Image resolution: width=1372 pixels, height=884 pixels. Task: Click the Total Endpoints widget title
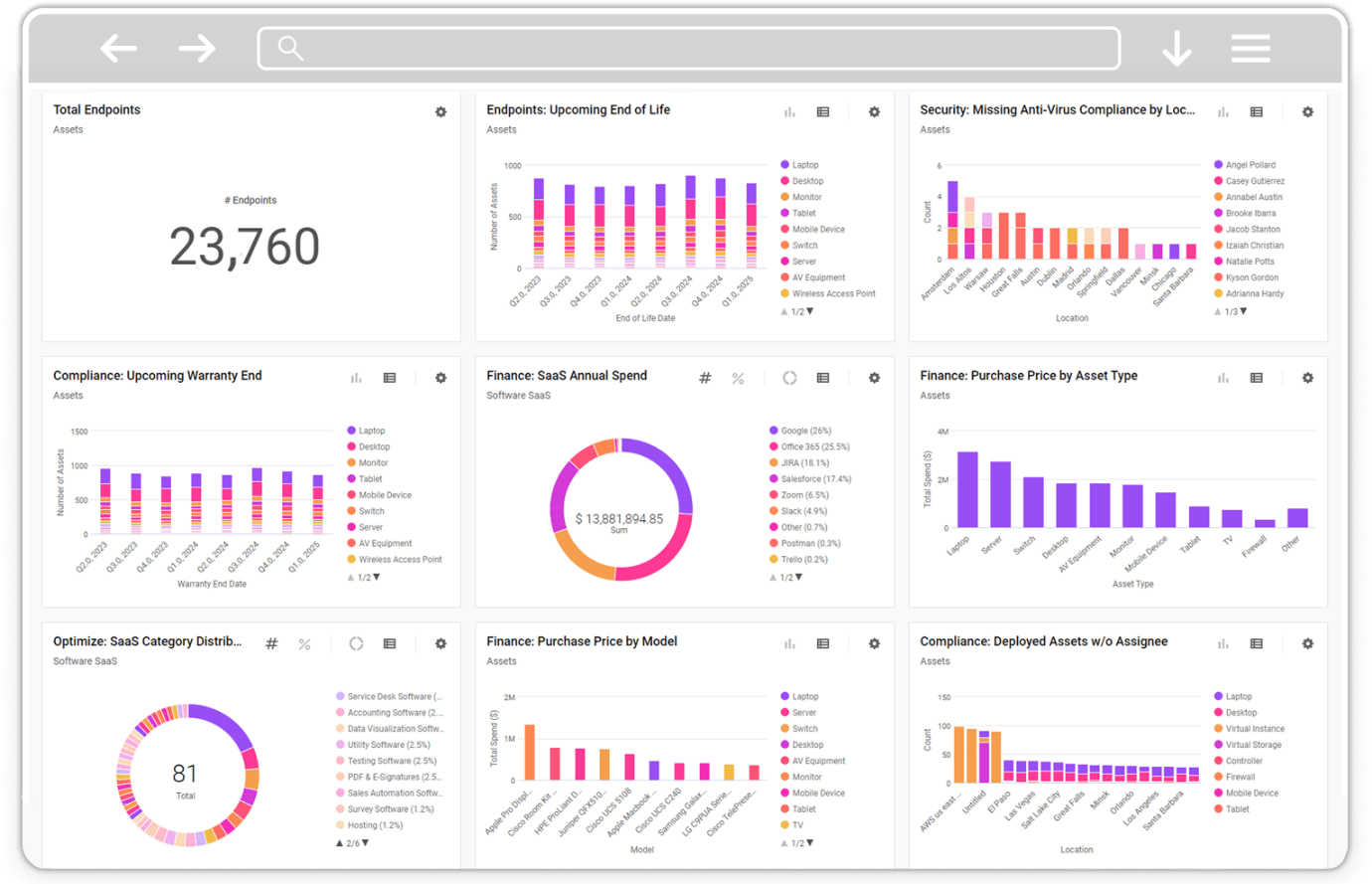96,110
